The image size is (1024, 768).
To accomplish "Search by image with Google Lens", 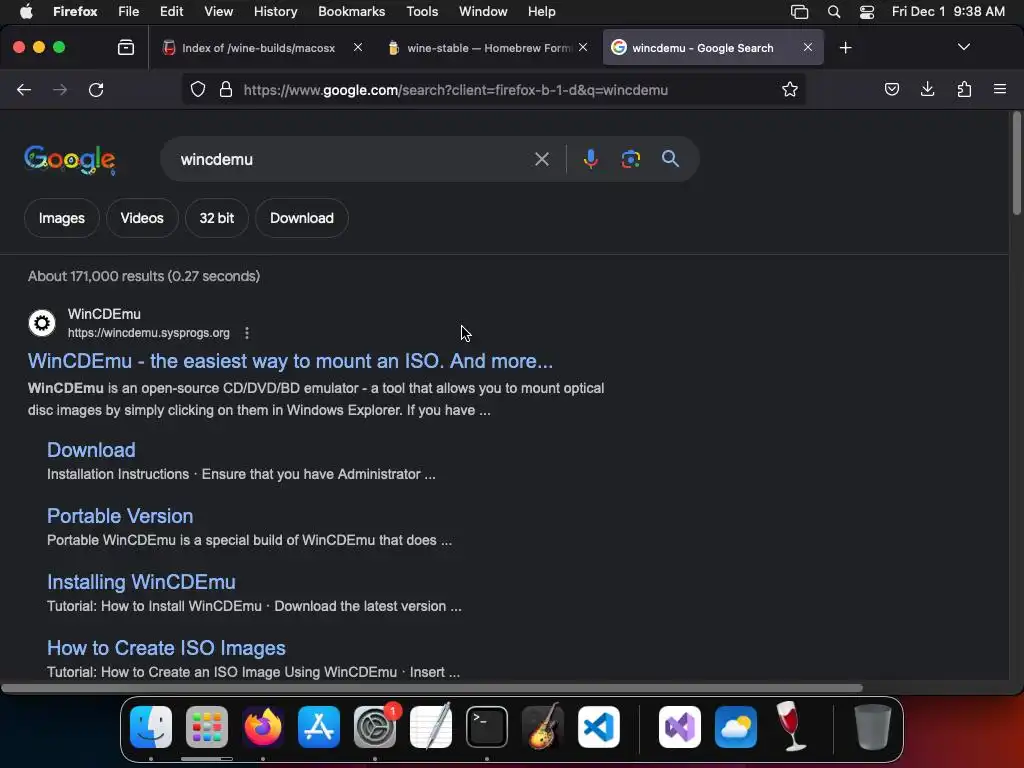I will 630,159.
